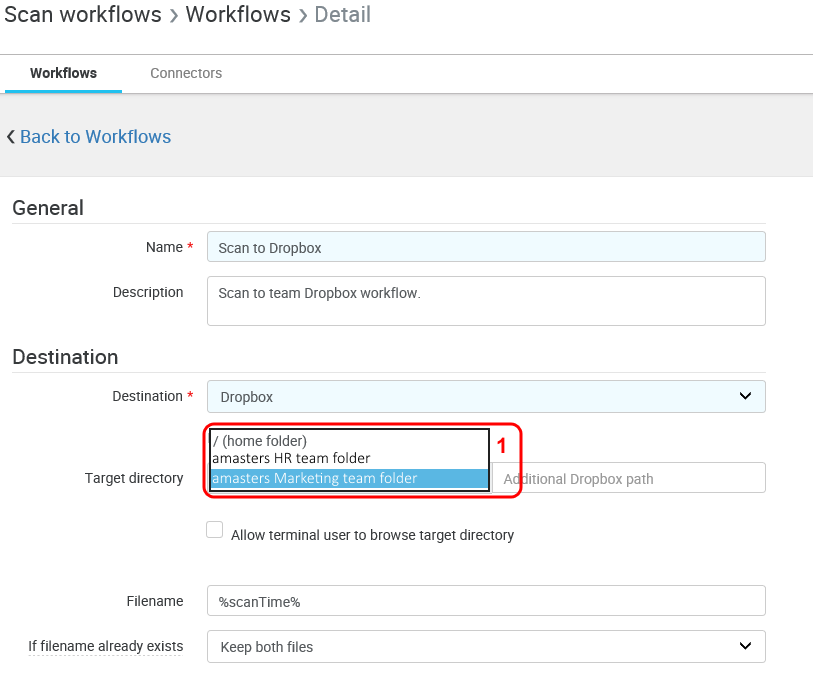Image resolution: width=813 pixels, height=678 pixels.
Task: Click the arrow on Keep both files field
Action: 744,647
